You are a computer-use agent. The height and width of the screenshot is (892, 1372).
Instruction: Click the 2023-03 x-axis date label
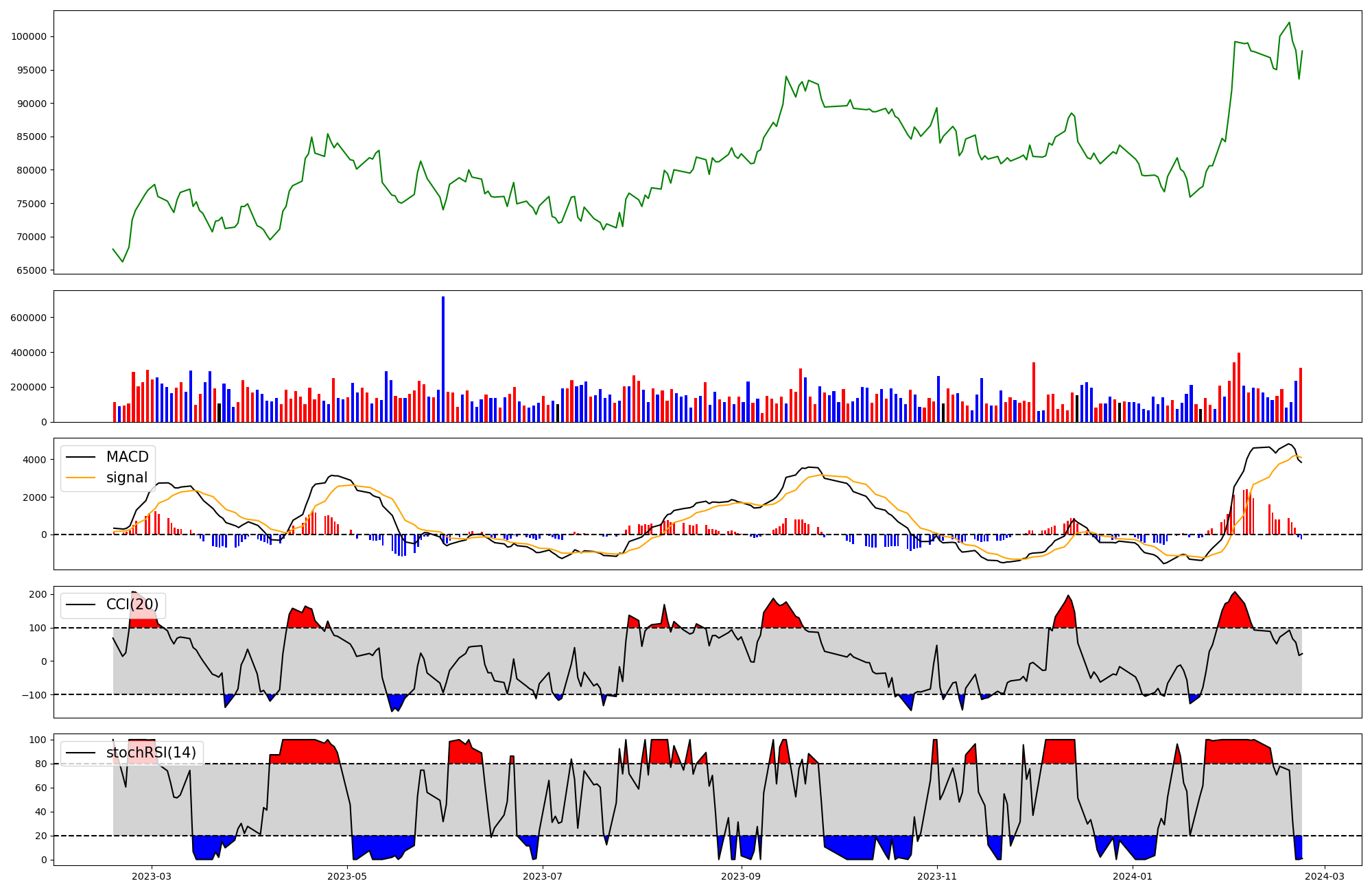pyautogui.click(x=152, y=876)
